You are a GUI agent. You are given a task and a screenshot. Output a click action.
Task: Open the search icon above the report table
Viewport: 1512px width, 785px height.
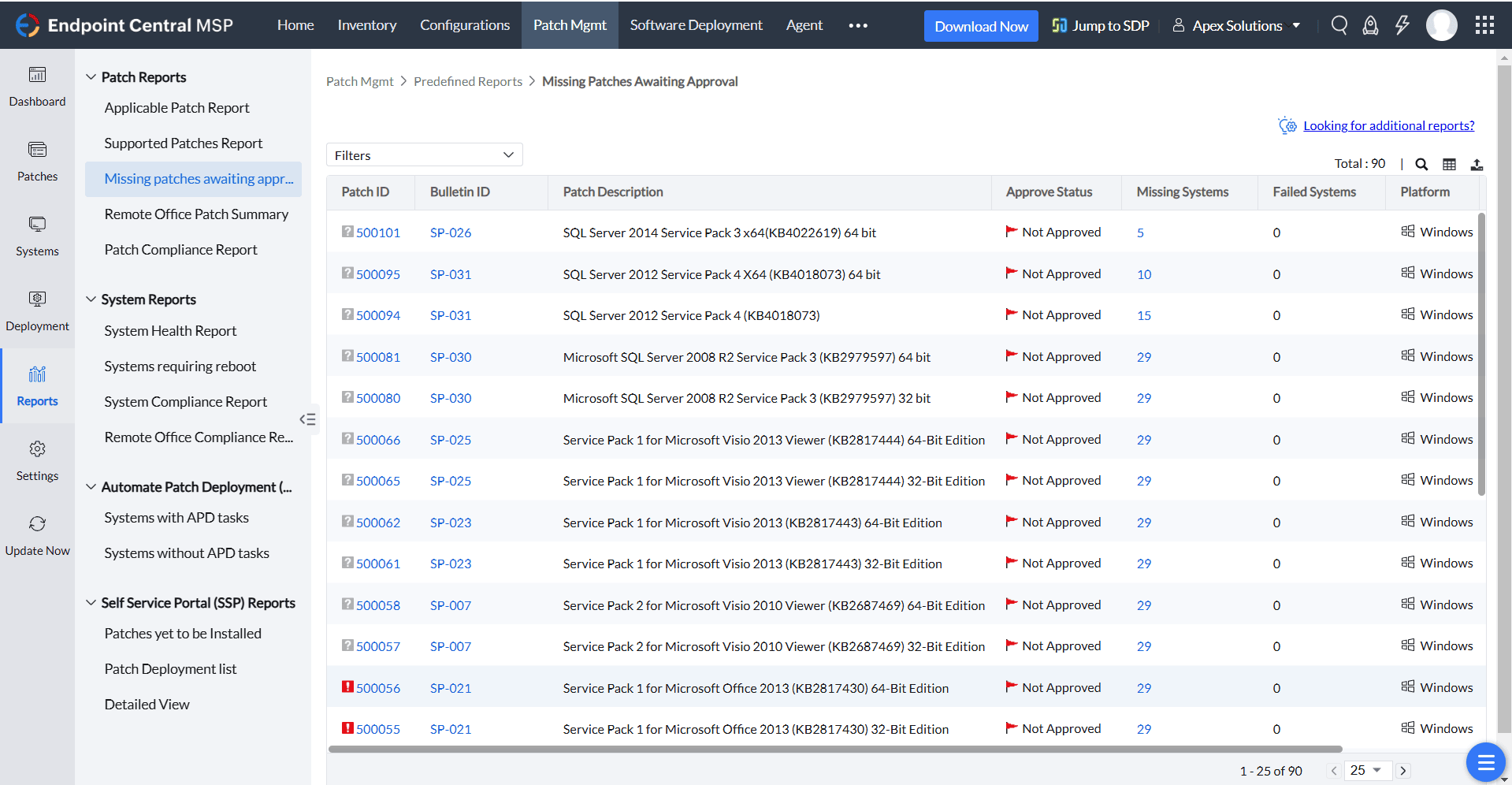tap(1421, 164)
